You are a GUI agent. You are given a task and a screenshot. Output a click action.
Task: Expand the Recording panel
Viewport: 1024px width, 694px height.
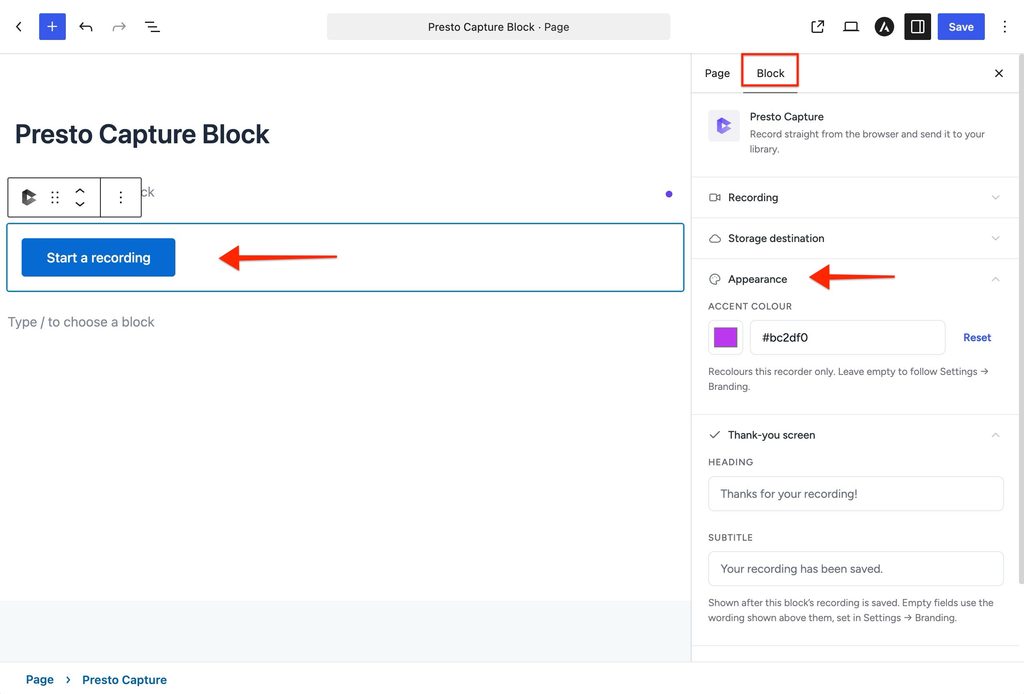coord(855,197)
